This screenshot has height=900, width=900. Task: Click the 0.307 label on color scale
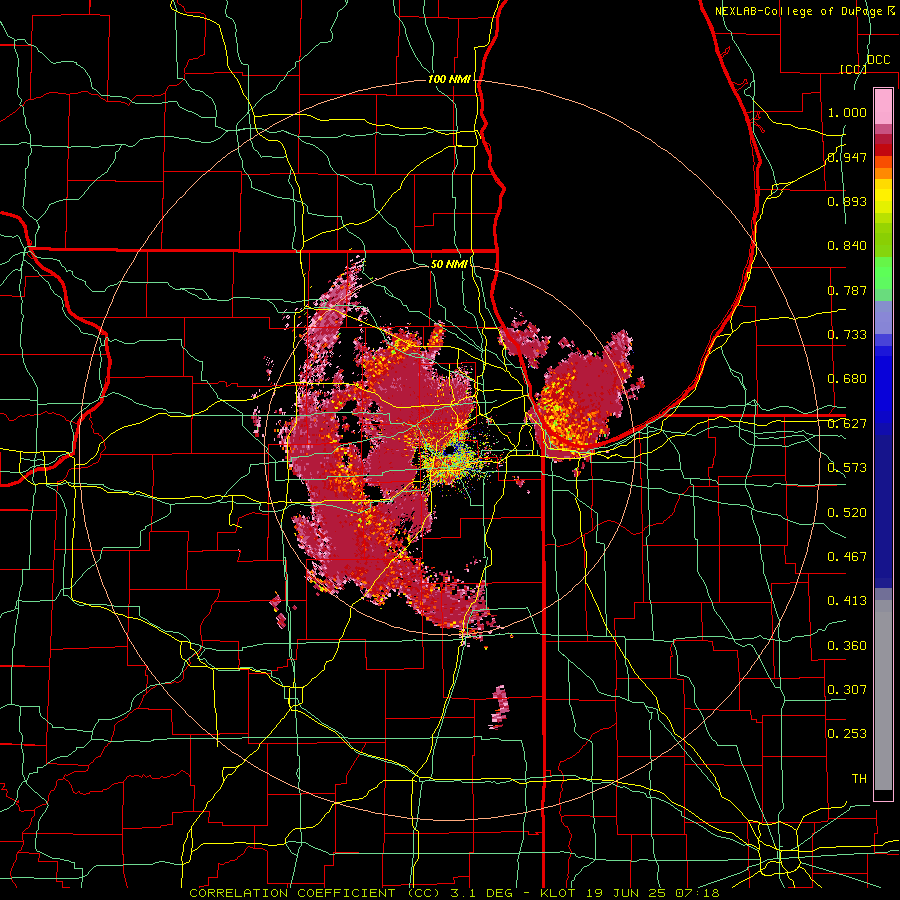(847, 689)
